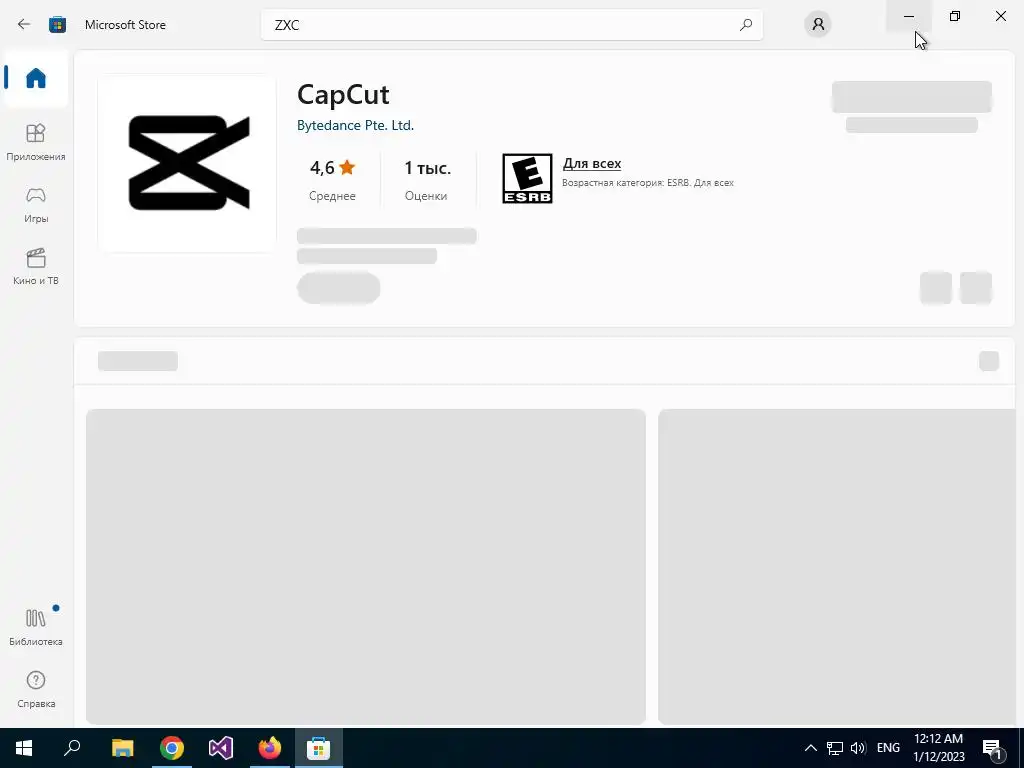Restore down the Store window
The width and height of the screenshot is (1024, 768).
(955, 16)
